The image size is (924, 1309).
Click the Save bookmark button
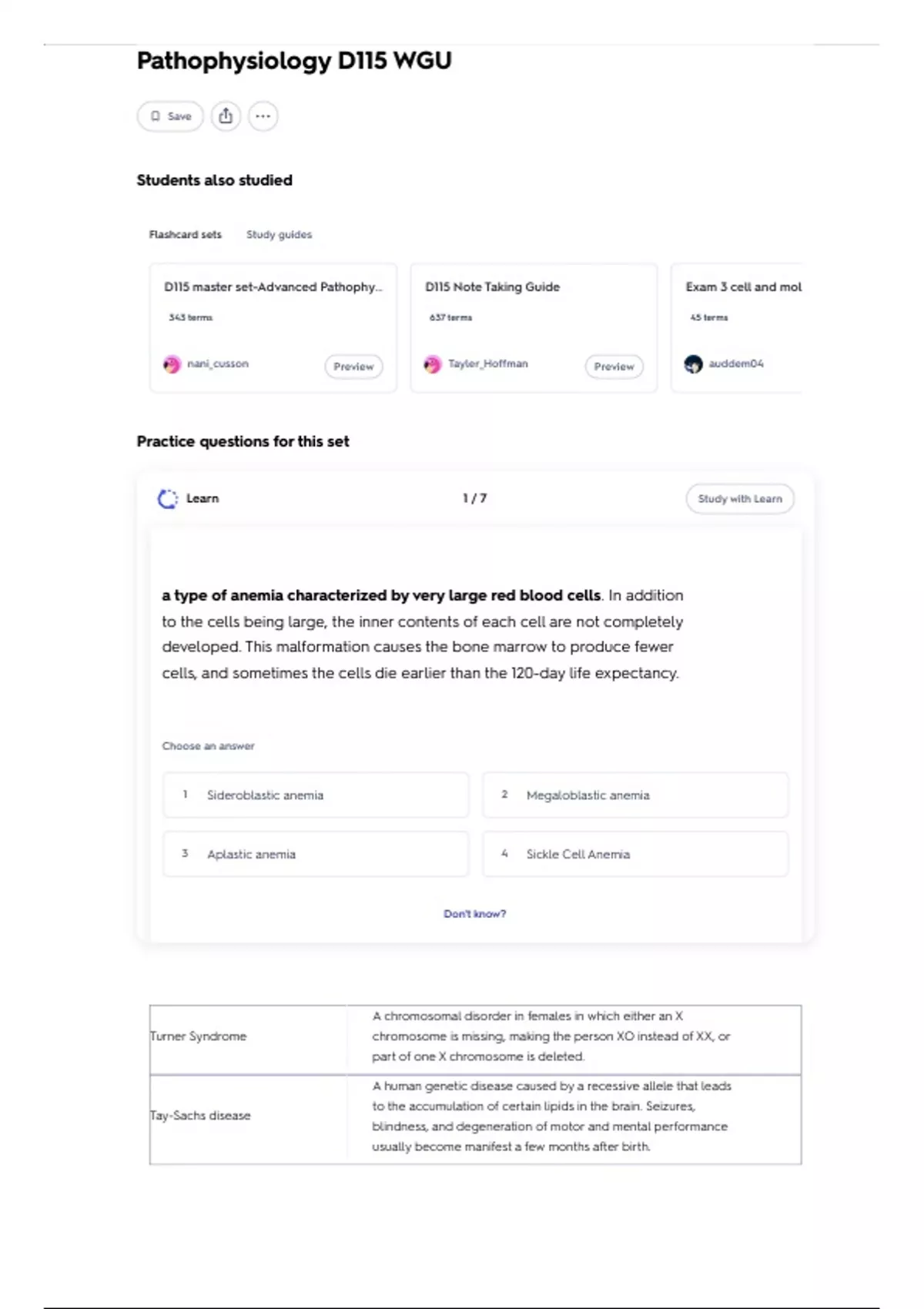[x=170, y=116]
